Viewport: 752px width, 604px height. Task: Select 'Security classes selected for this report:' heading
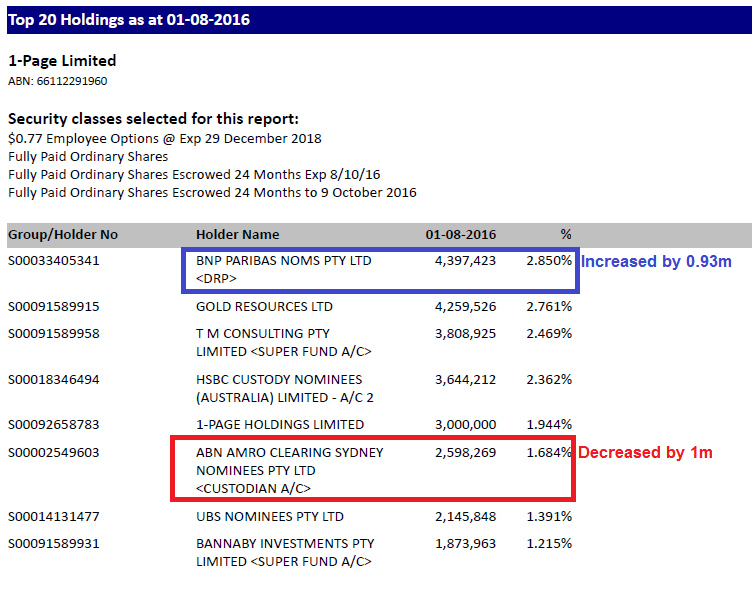click(x=153, y=118)
